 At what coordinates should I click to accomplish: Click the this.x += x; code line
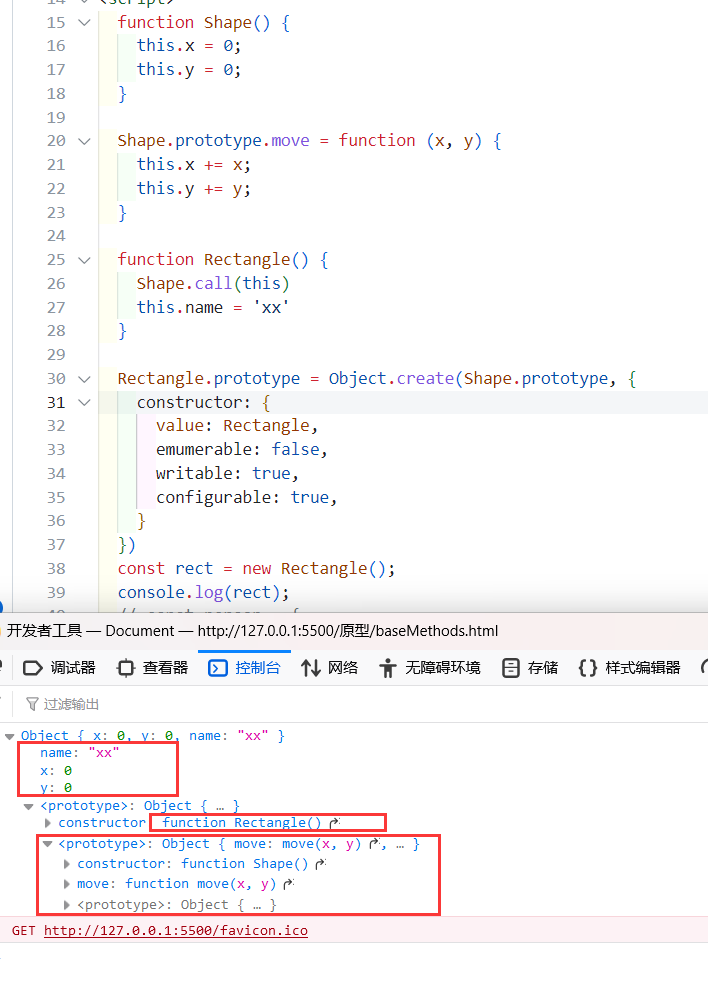pyautogui.click(x=194, y=165)
